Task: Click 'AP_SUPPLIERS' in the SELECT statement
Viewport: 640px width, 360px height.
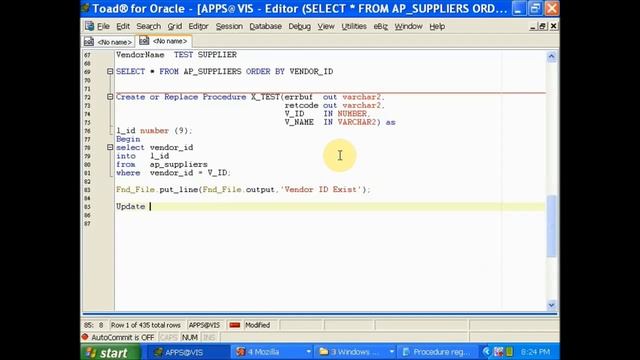Action: (x=212, y=71)
